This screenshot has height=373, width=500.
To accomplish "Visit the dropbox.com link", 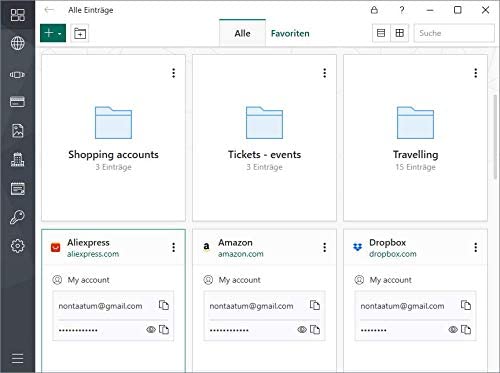I will click(393, 254).
